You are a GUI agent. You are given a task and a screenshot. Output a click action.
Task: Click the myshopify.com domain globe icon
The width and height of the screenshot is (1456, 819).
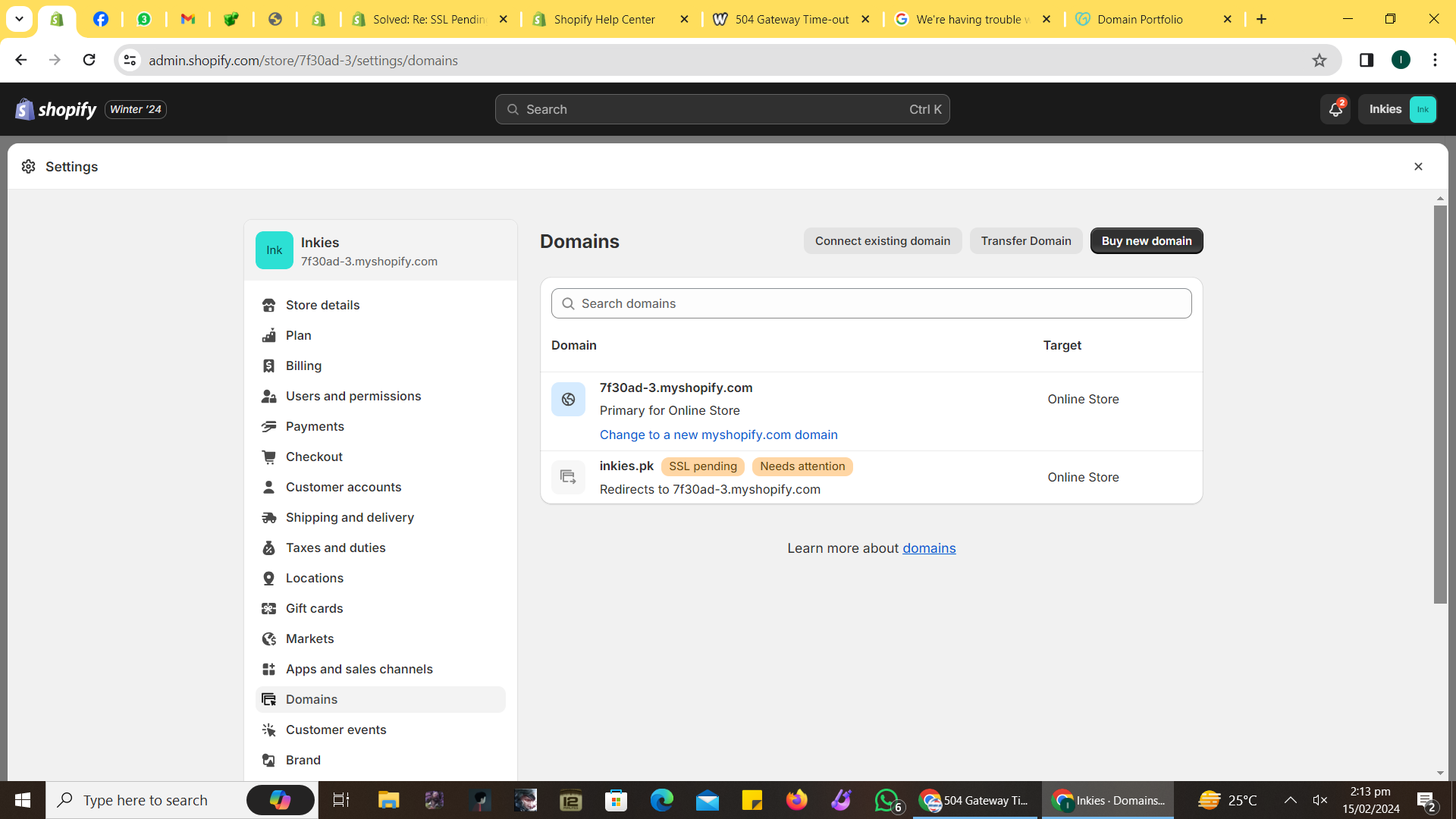click(568, 400)
